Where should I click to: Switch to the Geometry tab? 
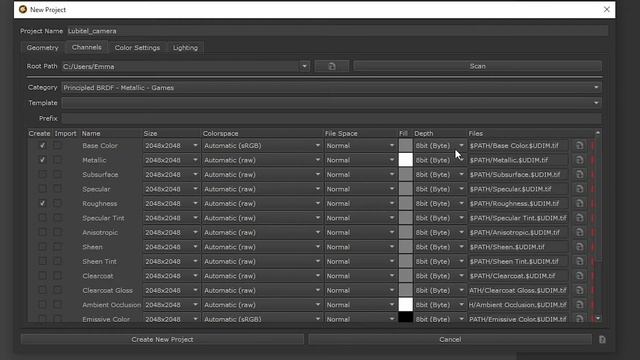[x=42, y=48]
